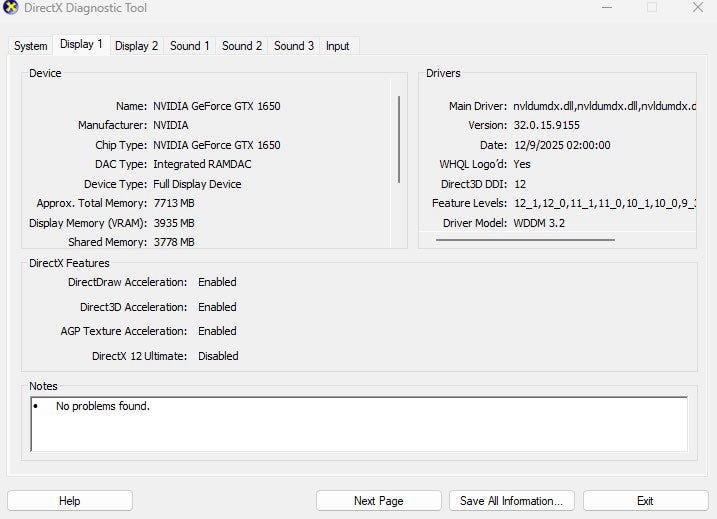
Task: Select the device name NVIDIA GeForce GTX 1650
Action: 217,106
